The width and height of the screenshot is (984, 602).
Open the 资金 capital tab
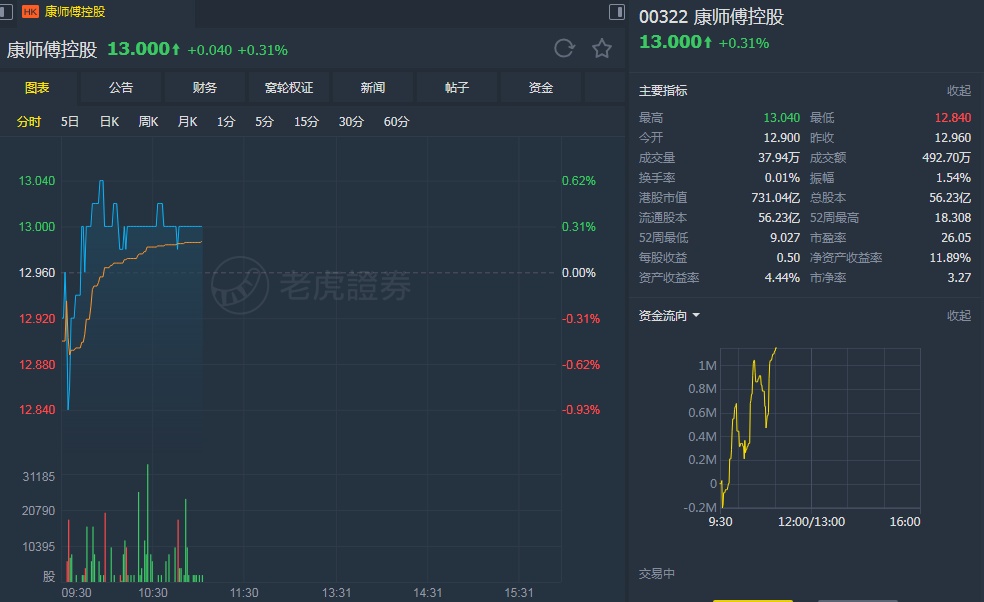[541, 88]
